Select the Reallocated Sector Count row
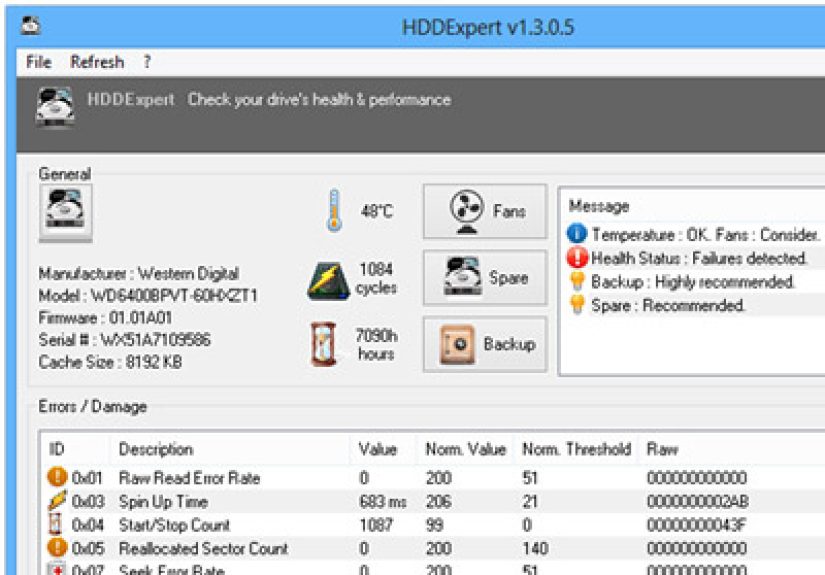The width and height of the screenshot is (825, 575). click(x=432, y=548)
